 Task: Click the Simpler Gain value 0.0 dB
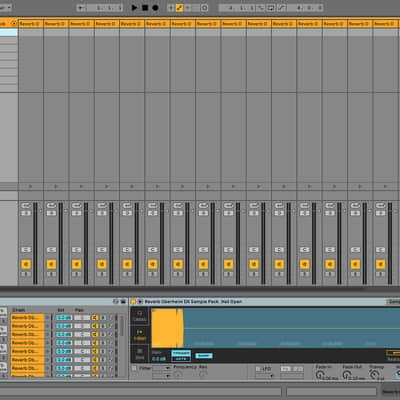click(159, 359)
